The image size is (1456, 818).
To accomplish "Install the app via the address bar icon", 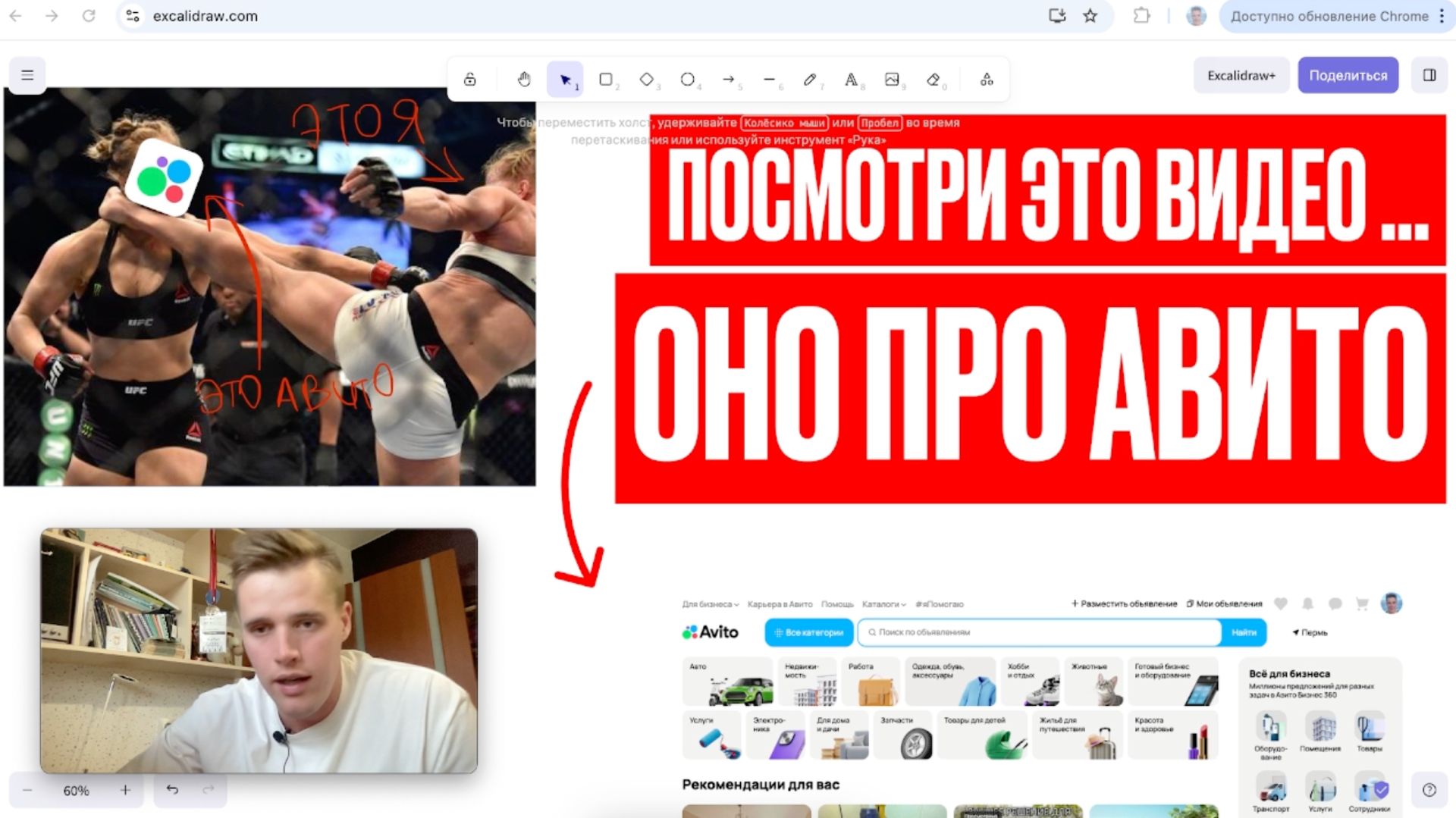I will tap(1057, 16).
